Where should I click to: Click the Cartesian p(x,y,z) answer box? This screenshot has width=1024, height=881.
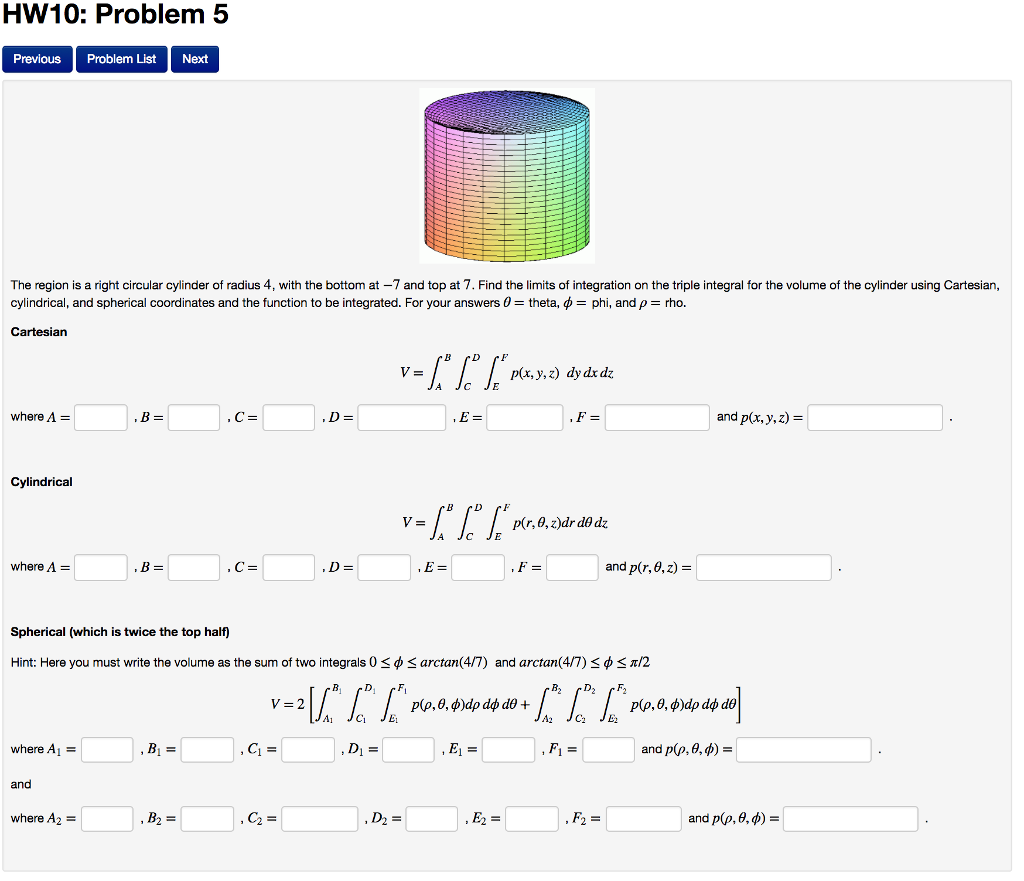(875, 417)
